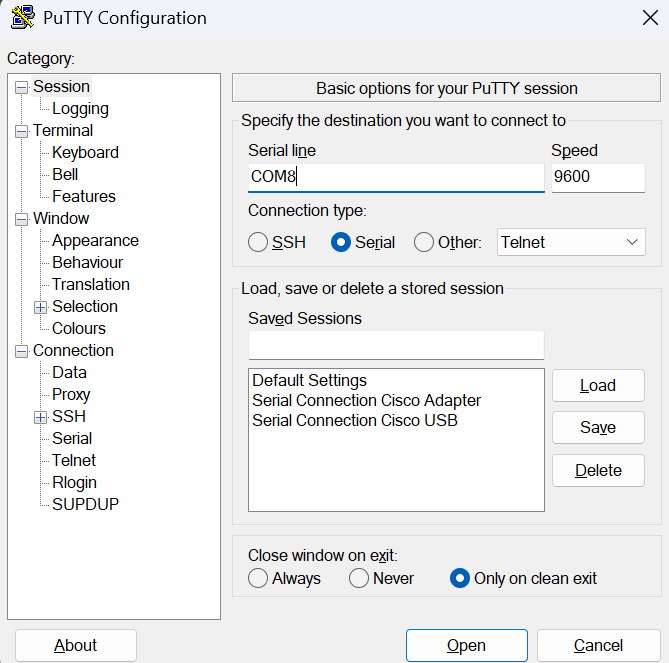The height and width of the screenshot is (663, 669).
Task: Collapse the Terminal category node
Action: tap(21, 131)
